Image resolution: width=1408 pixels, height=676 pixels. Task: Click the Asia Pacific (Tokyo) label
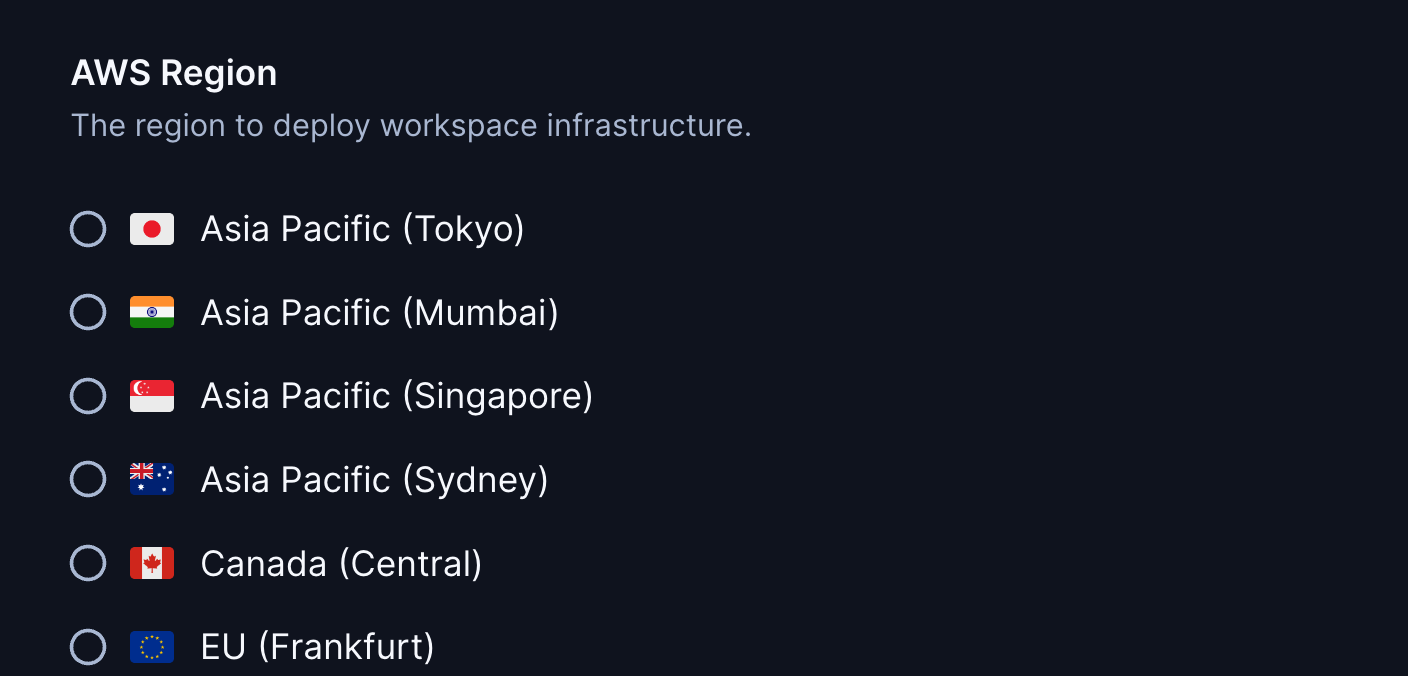click(x=362, y=228)
